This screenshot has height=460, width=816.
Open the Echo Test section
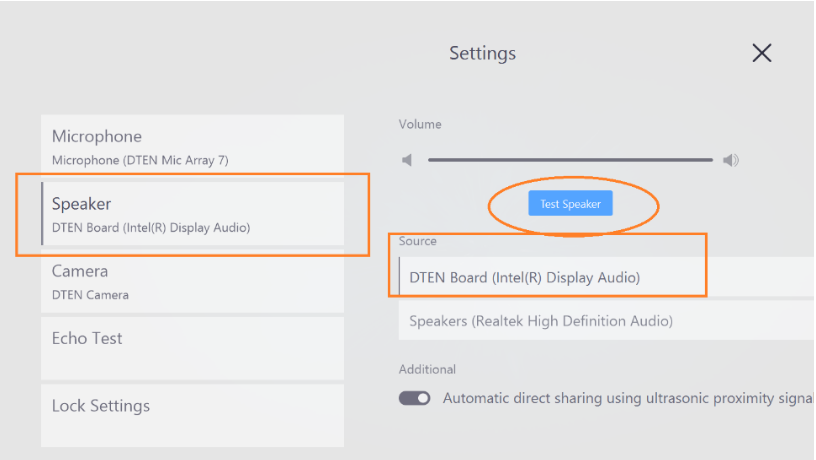tap(193, 349)
